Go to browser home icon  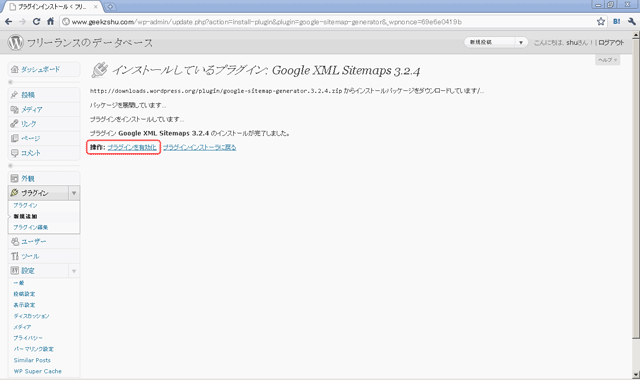click(x=50, y=21)
